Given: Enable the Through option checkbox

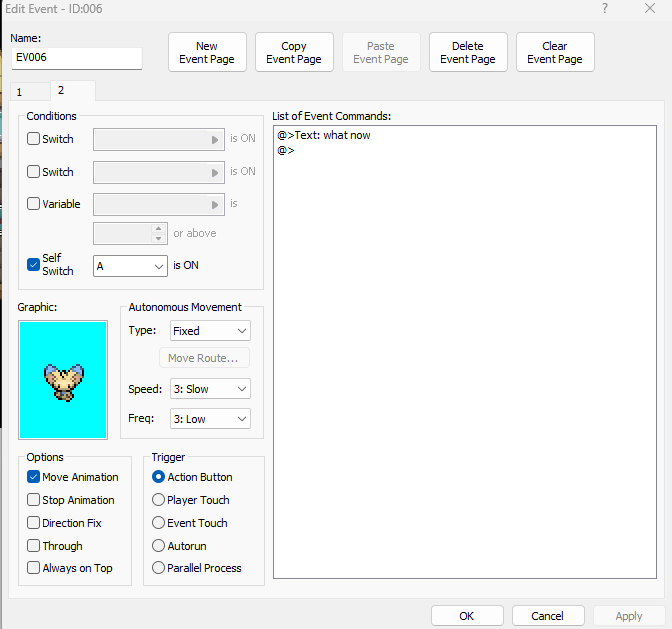Looking at the screenshot, I should [34, 546].
